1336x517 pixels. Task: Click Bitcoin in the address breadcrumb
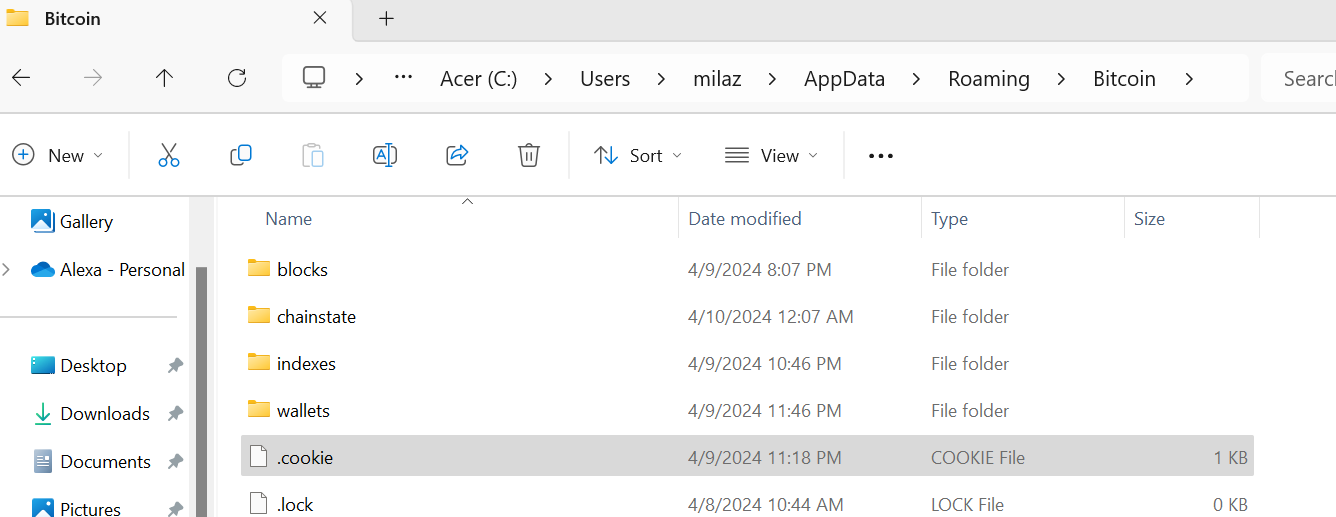(x=1124, y=79)
